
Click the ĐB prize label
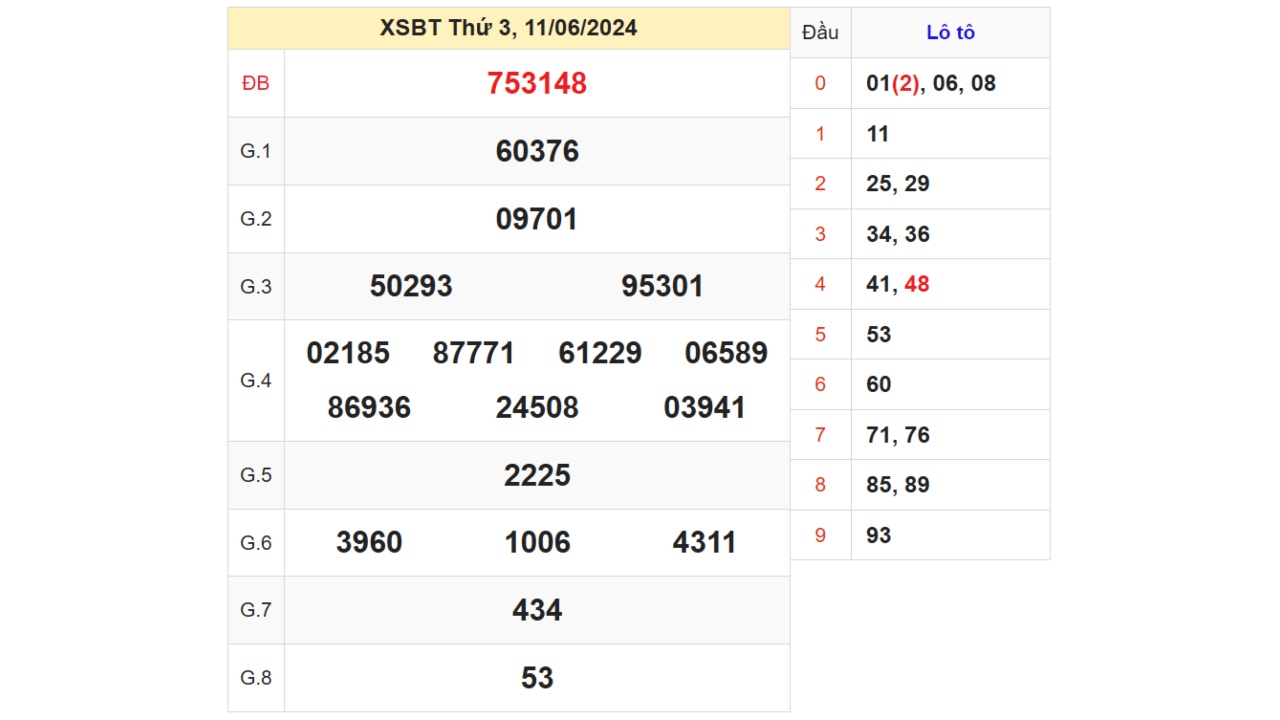(256, 84)
